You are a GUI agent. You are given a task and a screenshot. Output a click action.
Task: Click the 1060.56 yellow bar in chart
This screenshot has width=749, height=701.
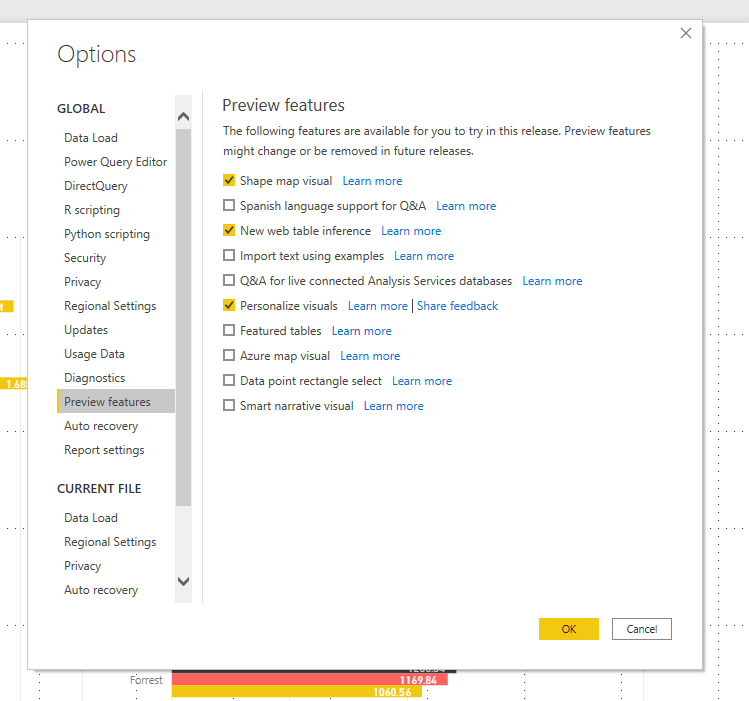click(x=297, y=691)
